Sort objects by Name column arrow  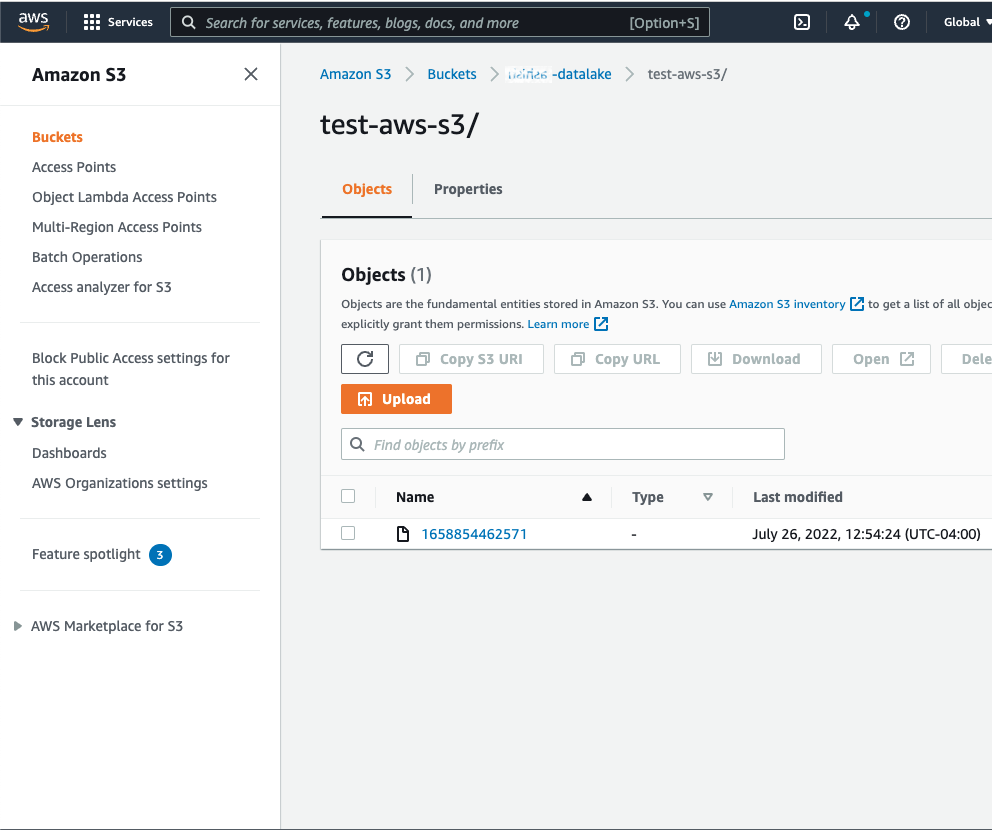pos(587,497)
